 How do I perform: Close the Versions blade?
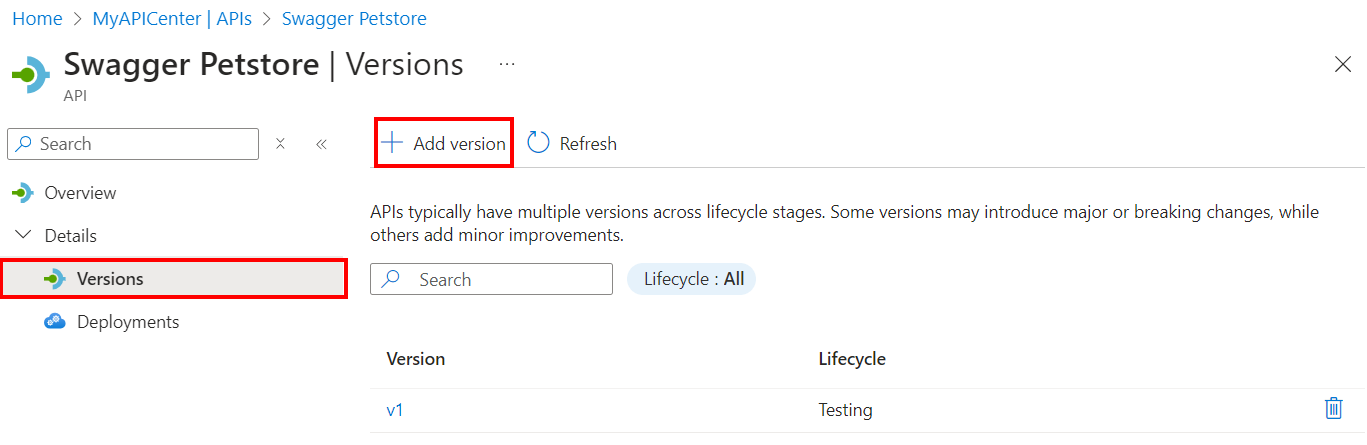coord(1343,65)
